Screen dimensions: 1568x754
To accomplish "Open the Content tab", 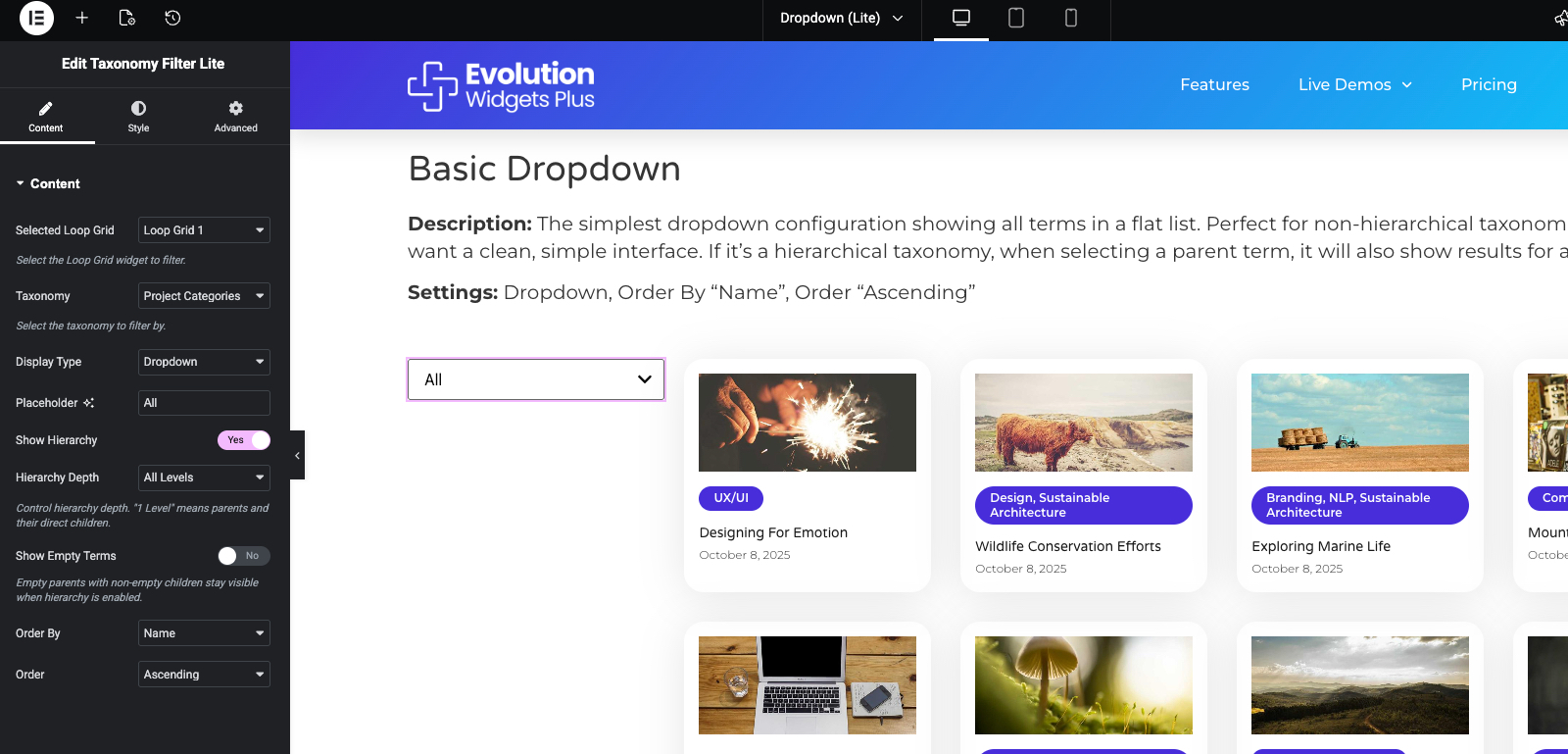I will point(46,117).
